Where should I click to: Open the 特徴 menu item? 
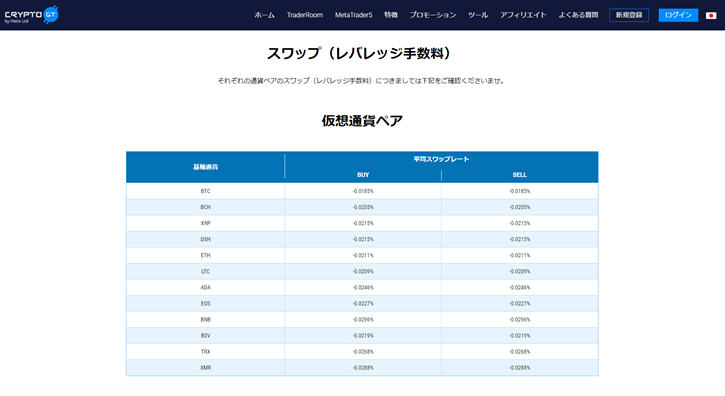[391, 15]
